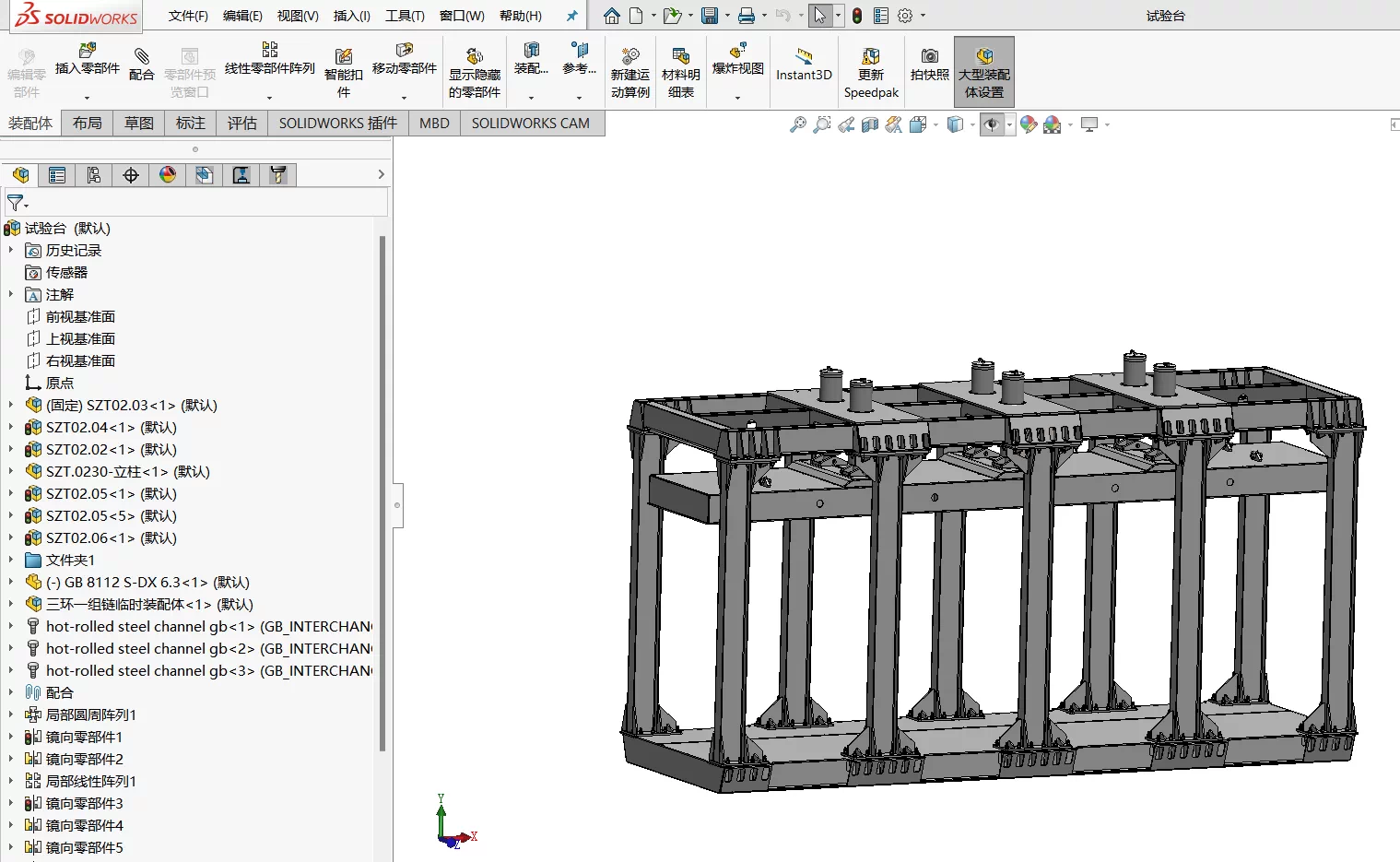This screenshot has width=1400, height=862.
Task: Expand the SZT02.04<1> tree node
Action: point(11,427)
